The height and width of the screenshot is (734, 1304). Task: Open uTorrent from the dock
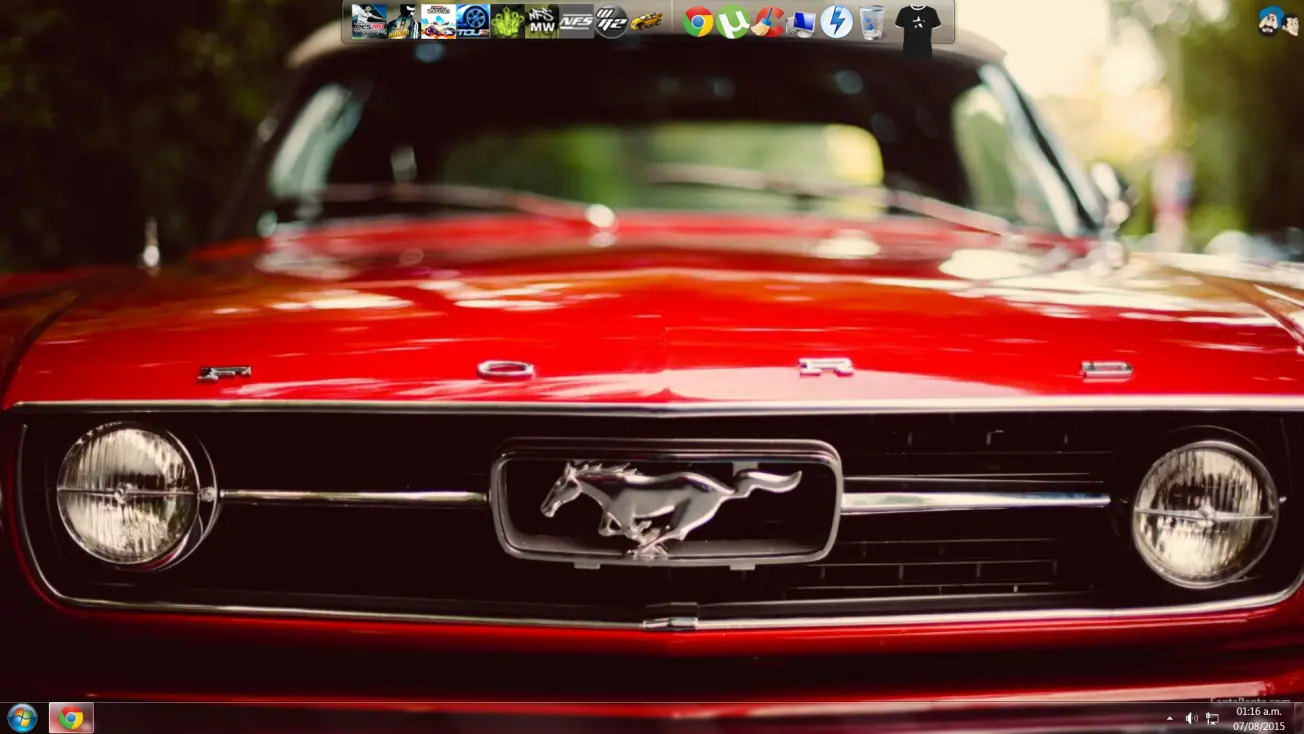tap(733, 21)
